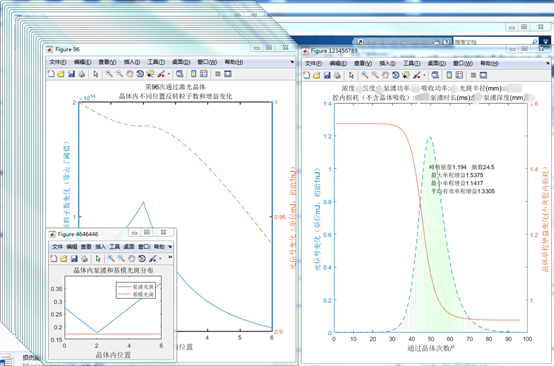554x366 pixels.
Task: Expand Brush dropdown arrow in Figure 123456789
Action: point(424,76)
